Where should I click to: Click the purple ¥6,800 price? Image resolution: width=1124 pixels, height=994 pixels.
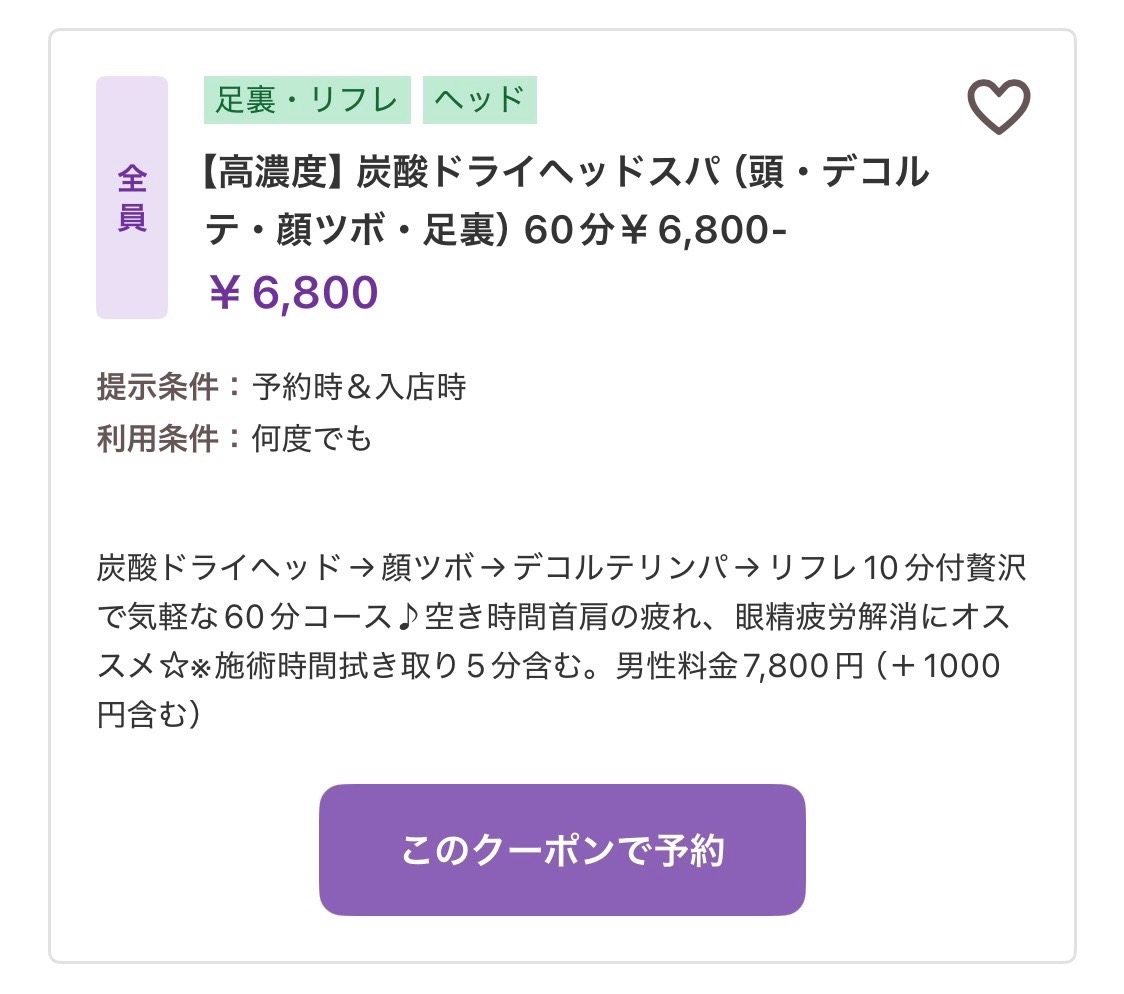click(x=292, y=292)
